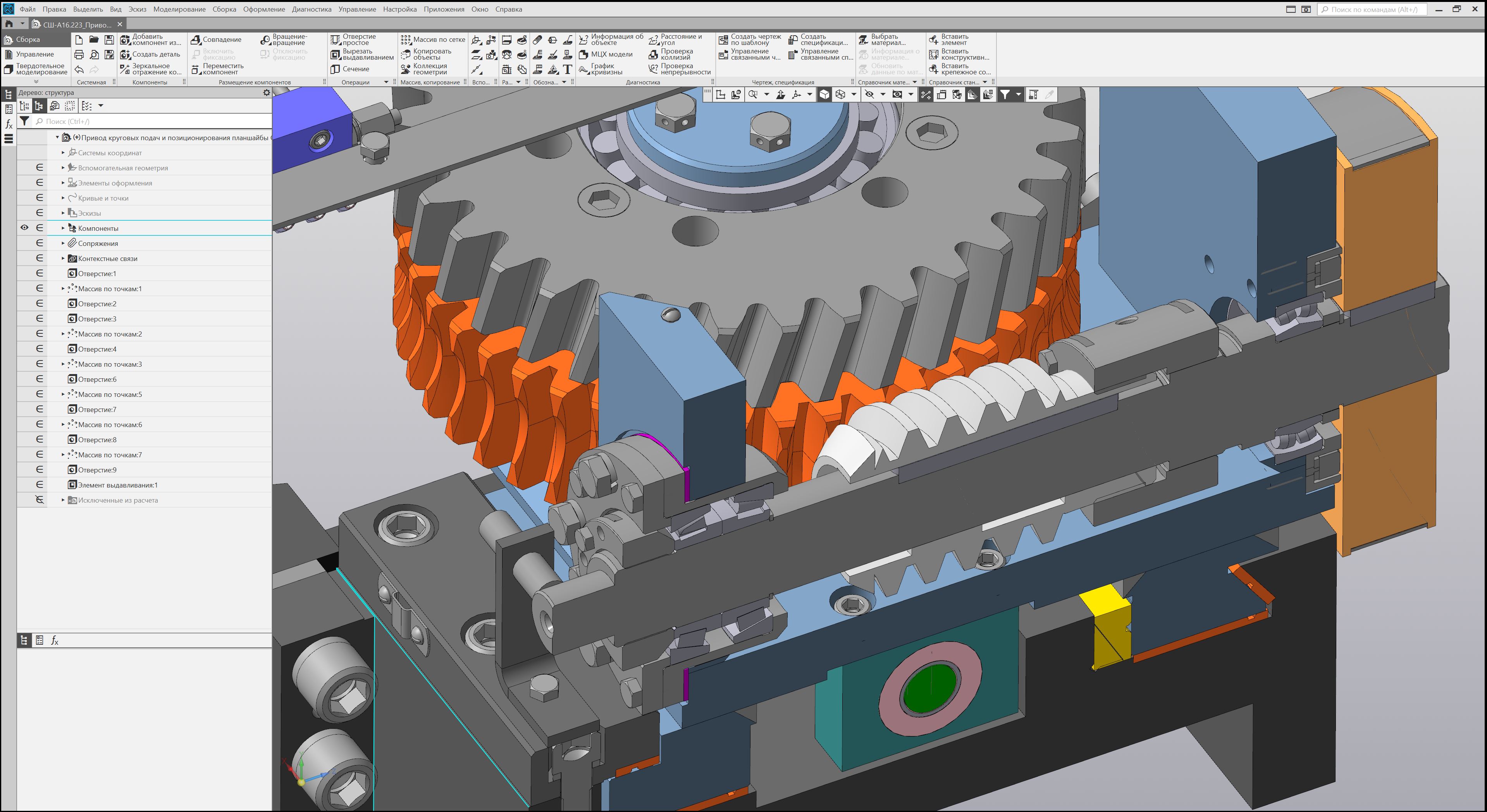Click the tree panel settings gear
This screenshot has width=1487, height=812.
click(266, 92)
